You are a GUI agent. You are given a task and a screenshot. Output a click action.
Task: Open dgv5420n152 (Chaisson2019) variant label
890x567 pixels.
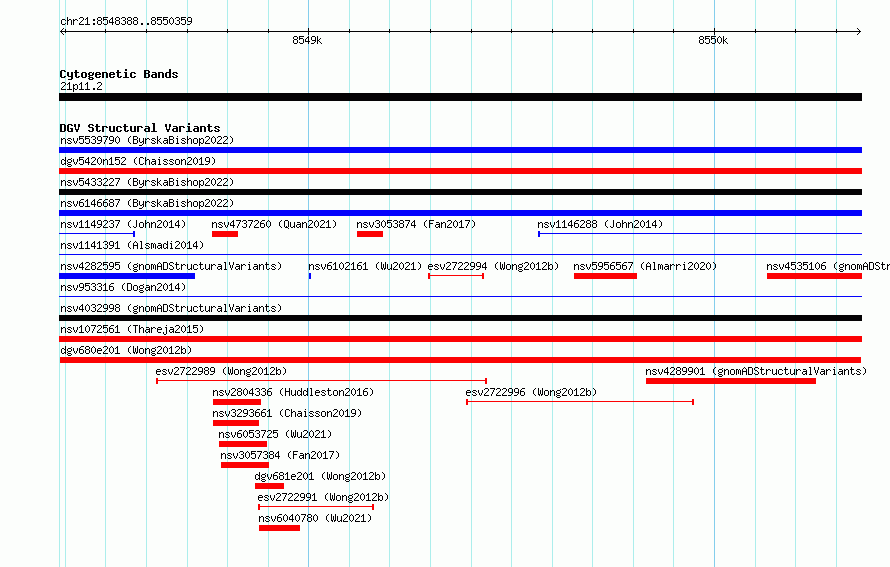pos(138,161)
